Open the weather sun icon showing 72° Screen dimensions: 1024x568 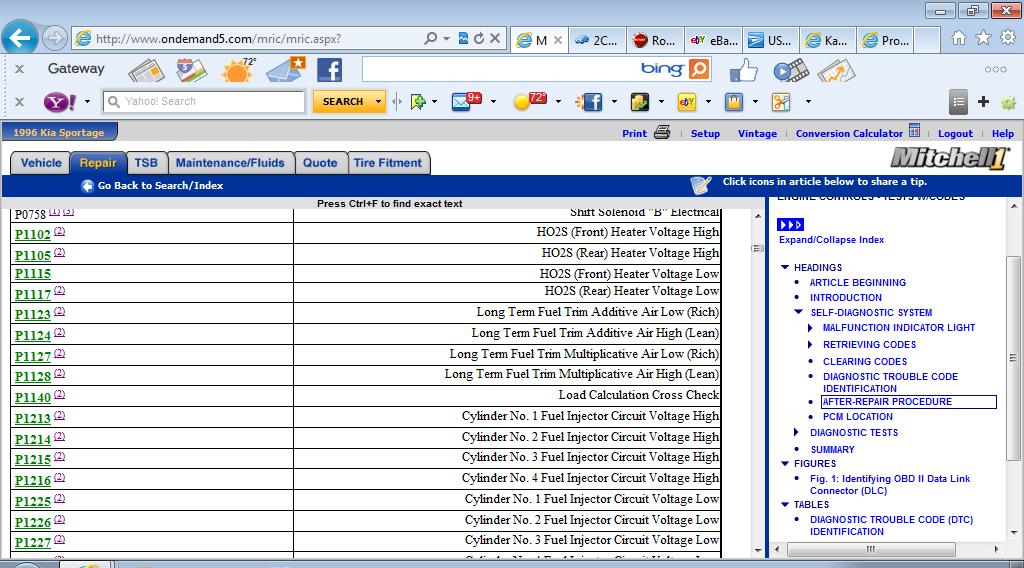coord(238,69)
